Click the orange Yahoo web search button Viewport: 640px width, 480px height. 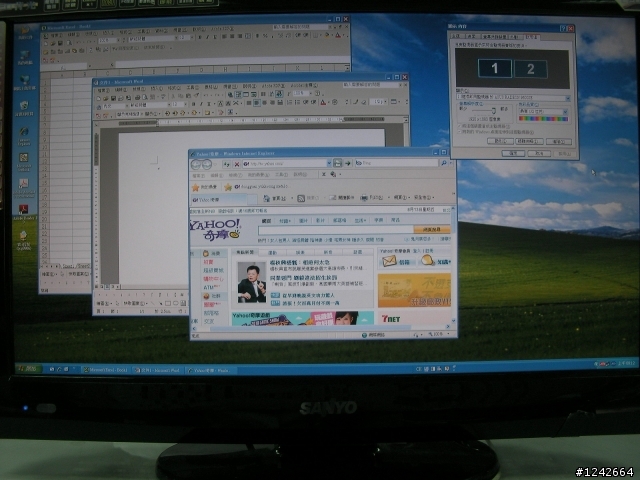pyautogui.click(x=432, y=230)
